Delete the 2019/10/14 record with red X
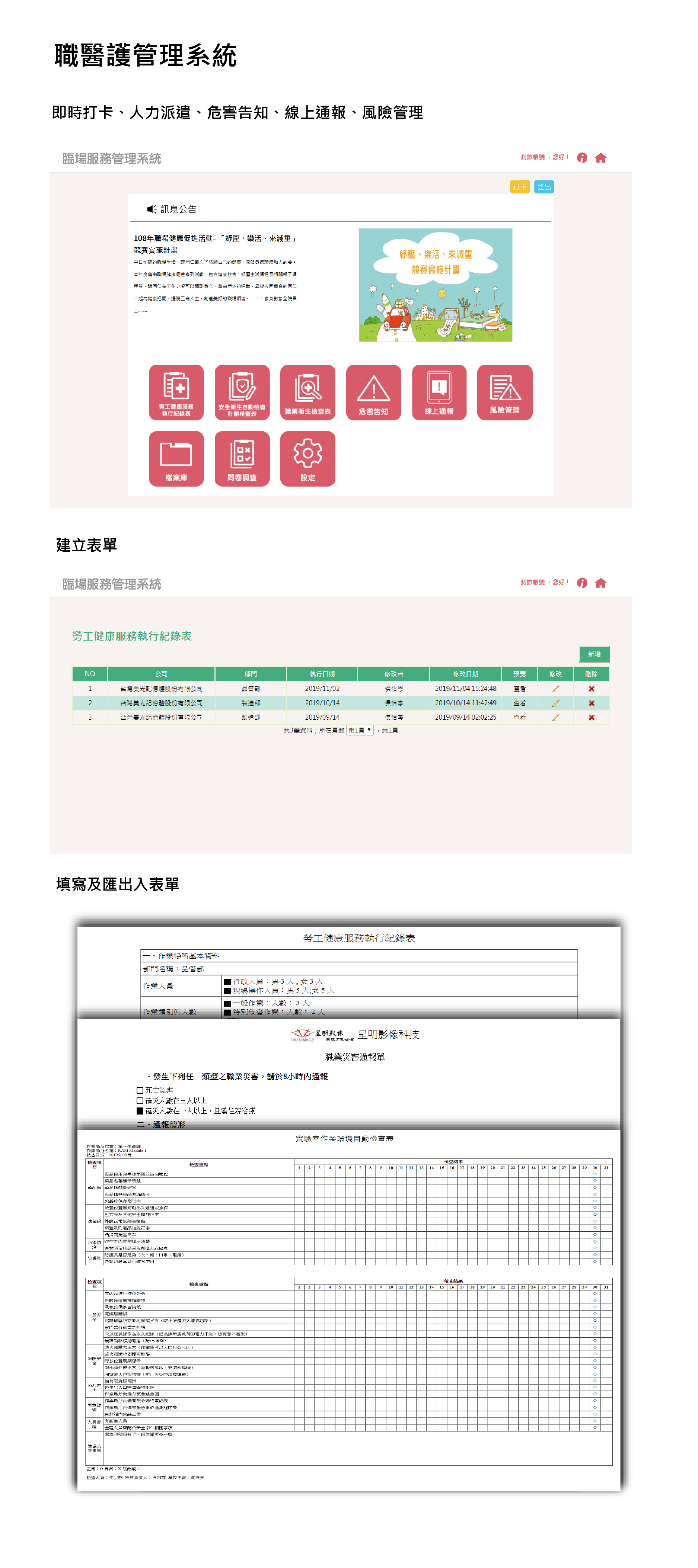The height and width of the screenshot is (1568, 698). coord(592,703)
